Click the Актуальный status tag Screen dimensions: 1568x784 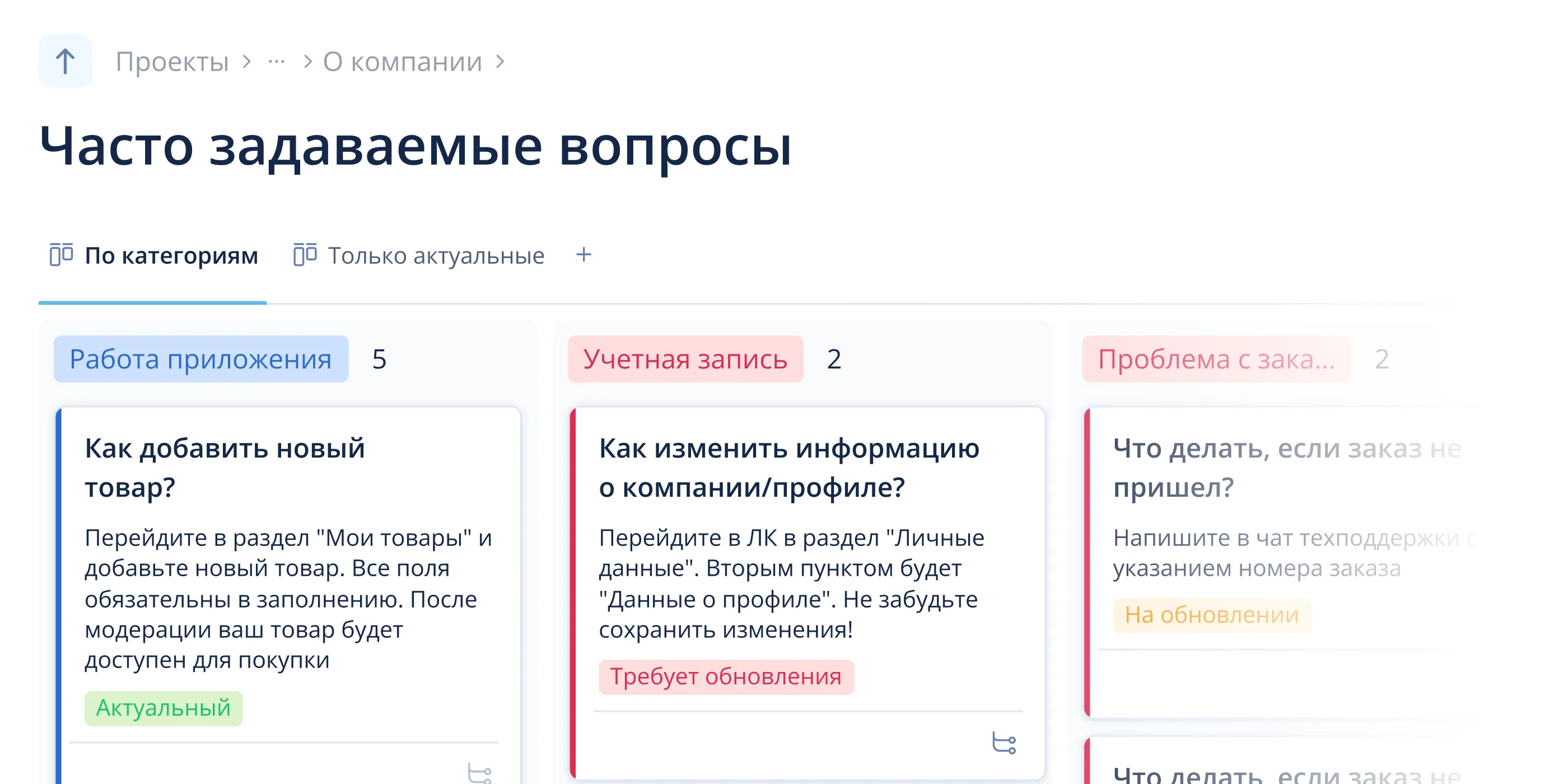163,708
